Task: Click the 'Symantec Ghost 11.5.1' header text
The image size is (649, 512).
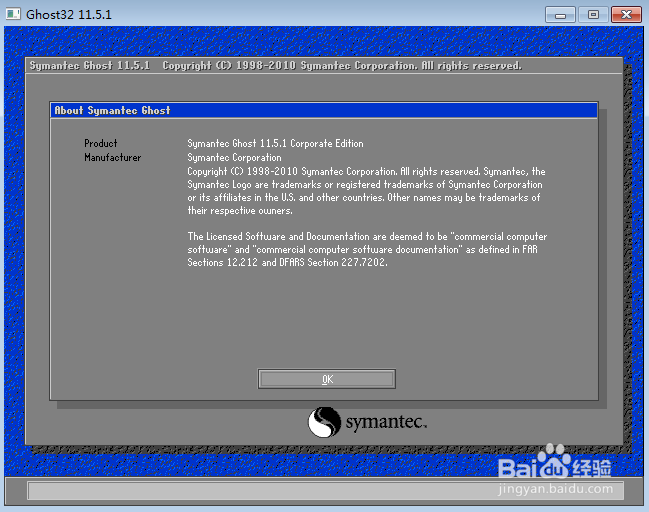Action: 89,65
